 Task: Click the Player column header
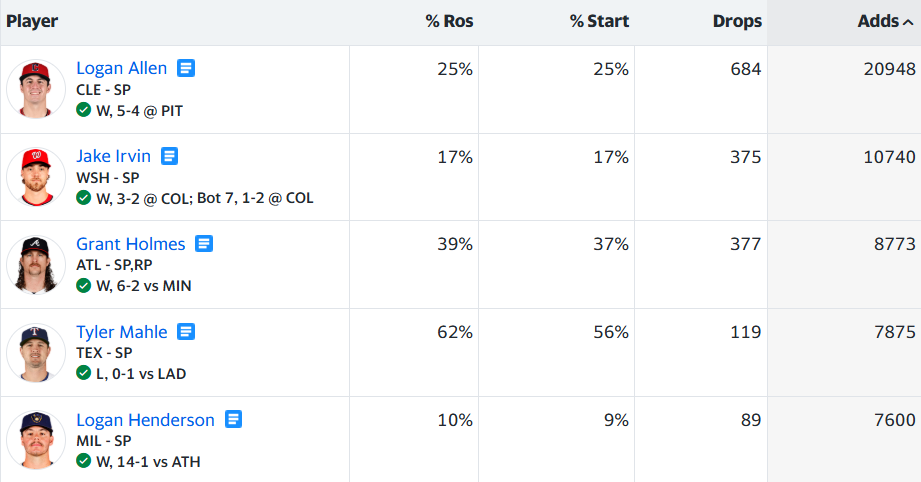tap(32, 21)
